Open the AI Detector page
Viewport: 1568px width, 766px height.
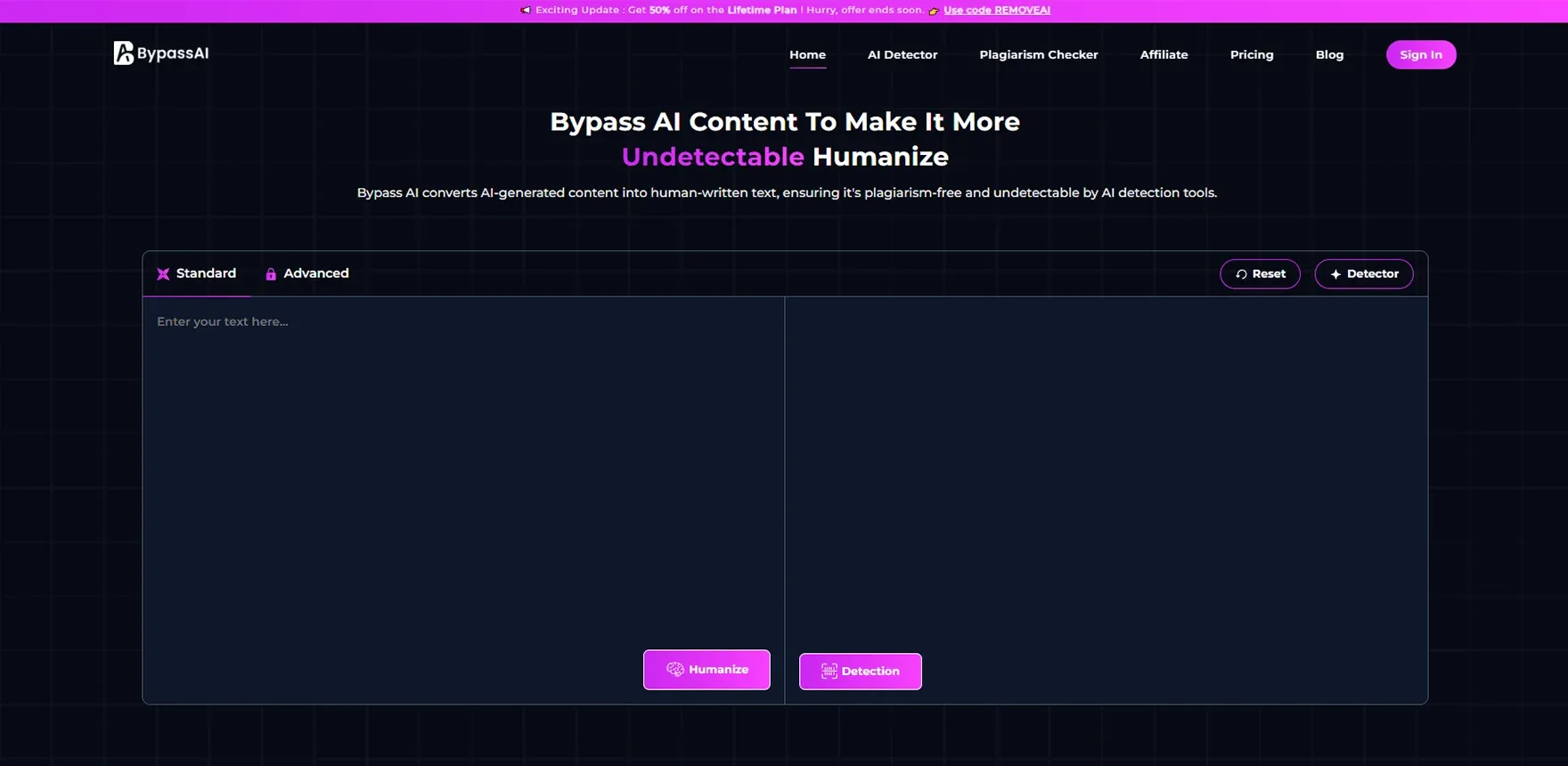click(902, 55)
